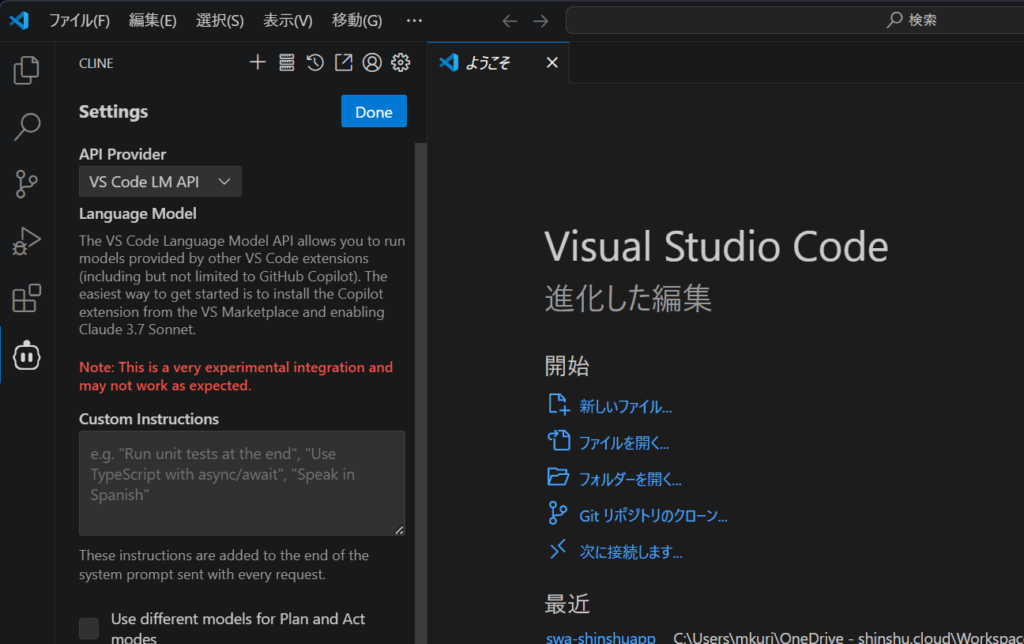The image size is (1024, 644).
Task: Close the ようこそ tab
Action: [552, 63]
